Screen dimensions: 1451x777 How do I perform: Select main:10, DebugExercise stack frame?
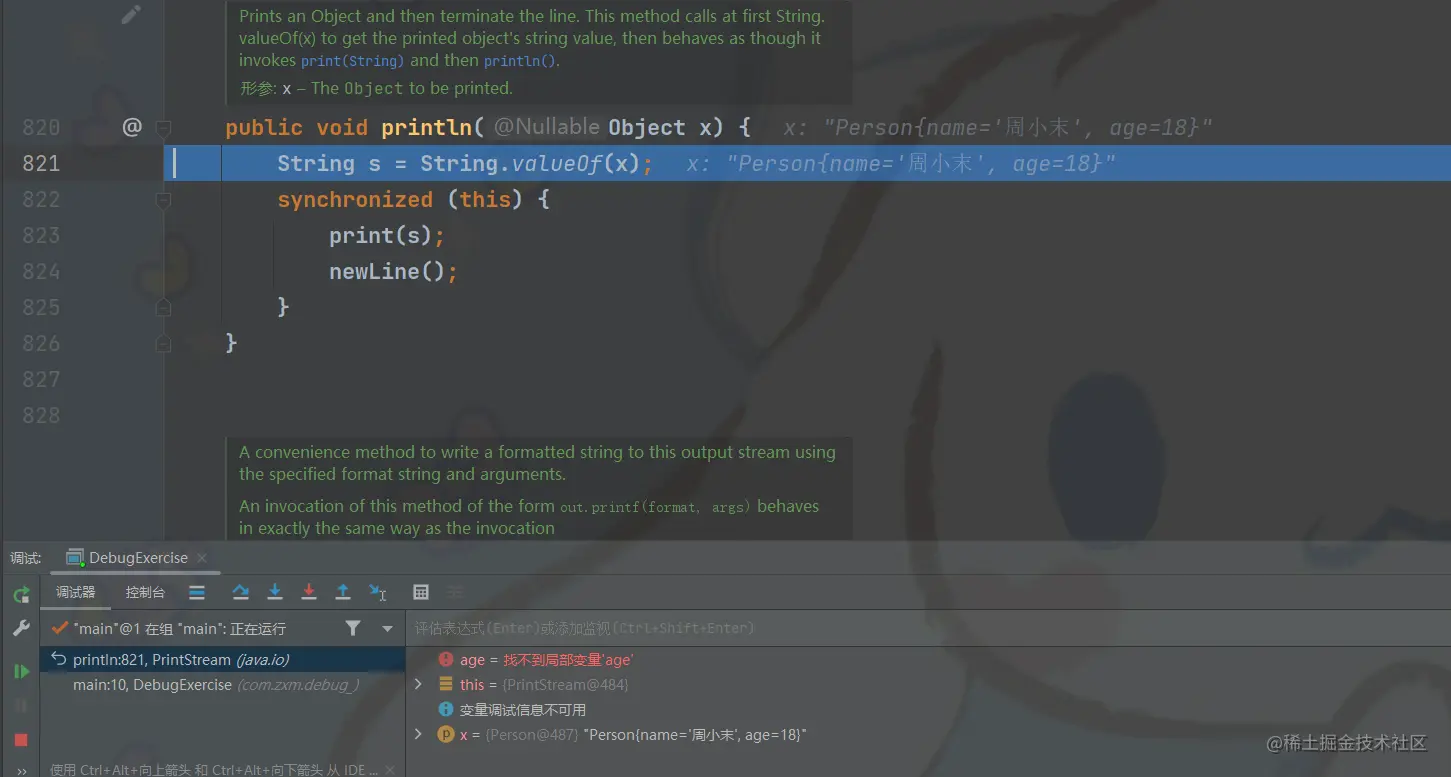(x=223, y=685)
